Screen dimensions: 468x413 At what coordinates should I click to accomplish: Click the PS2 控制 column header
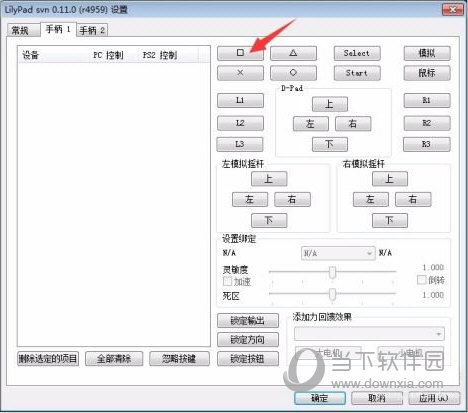[168, 55]
